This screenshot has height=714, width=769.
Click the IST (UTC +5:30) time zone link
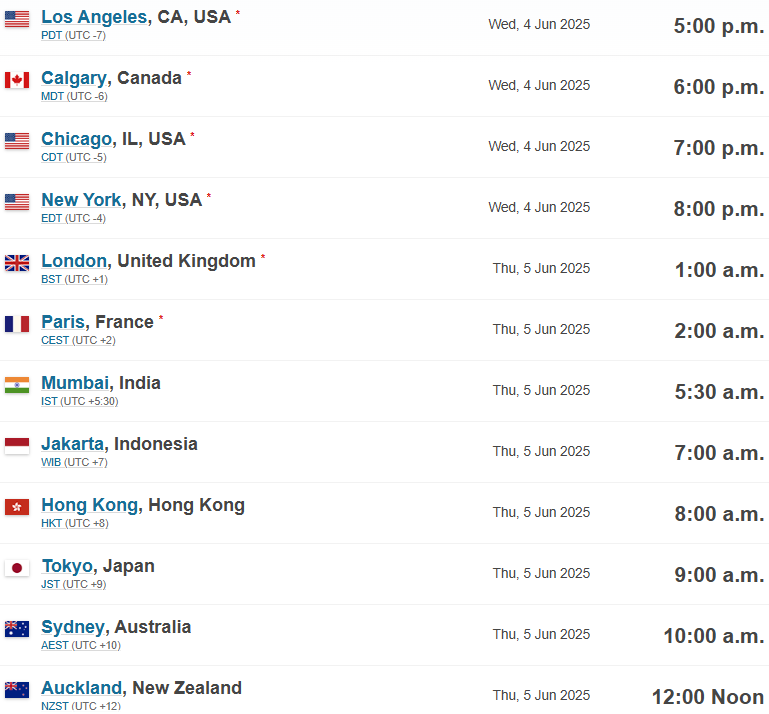click(79, 401)
